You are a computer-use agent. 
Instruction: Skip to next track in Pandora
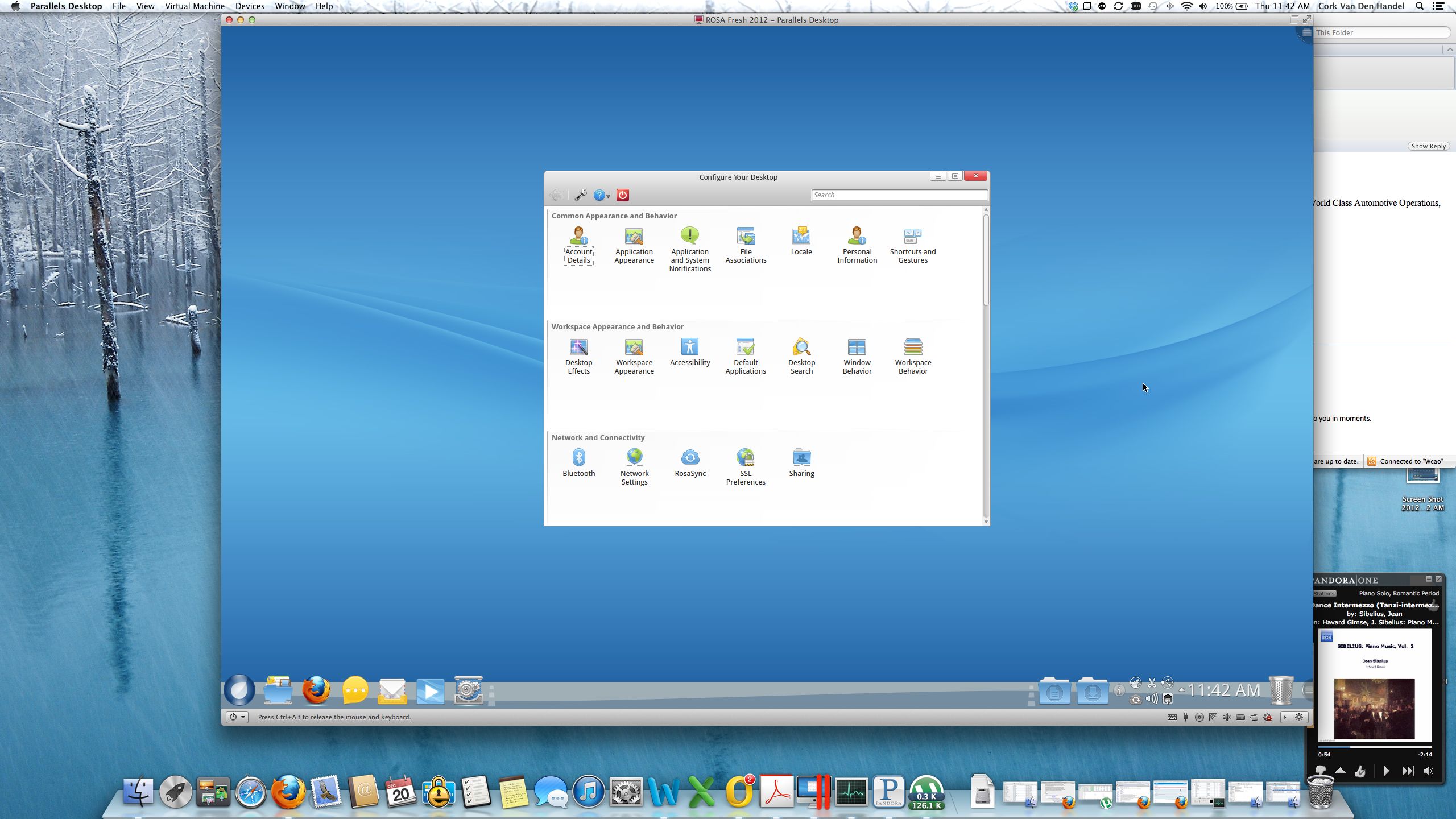coord(1407,771)
